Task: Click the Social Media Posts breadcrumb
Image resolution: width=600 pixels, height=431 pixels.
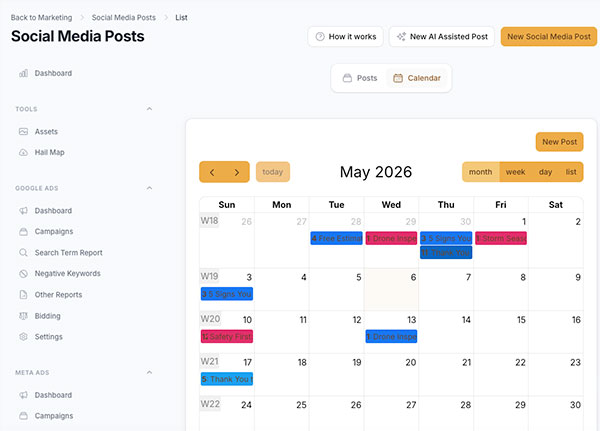Action: (124, 18)
